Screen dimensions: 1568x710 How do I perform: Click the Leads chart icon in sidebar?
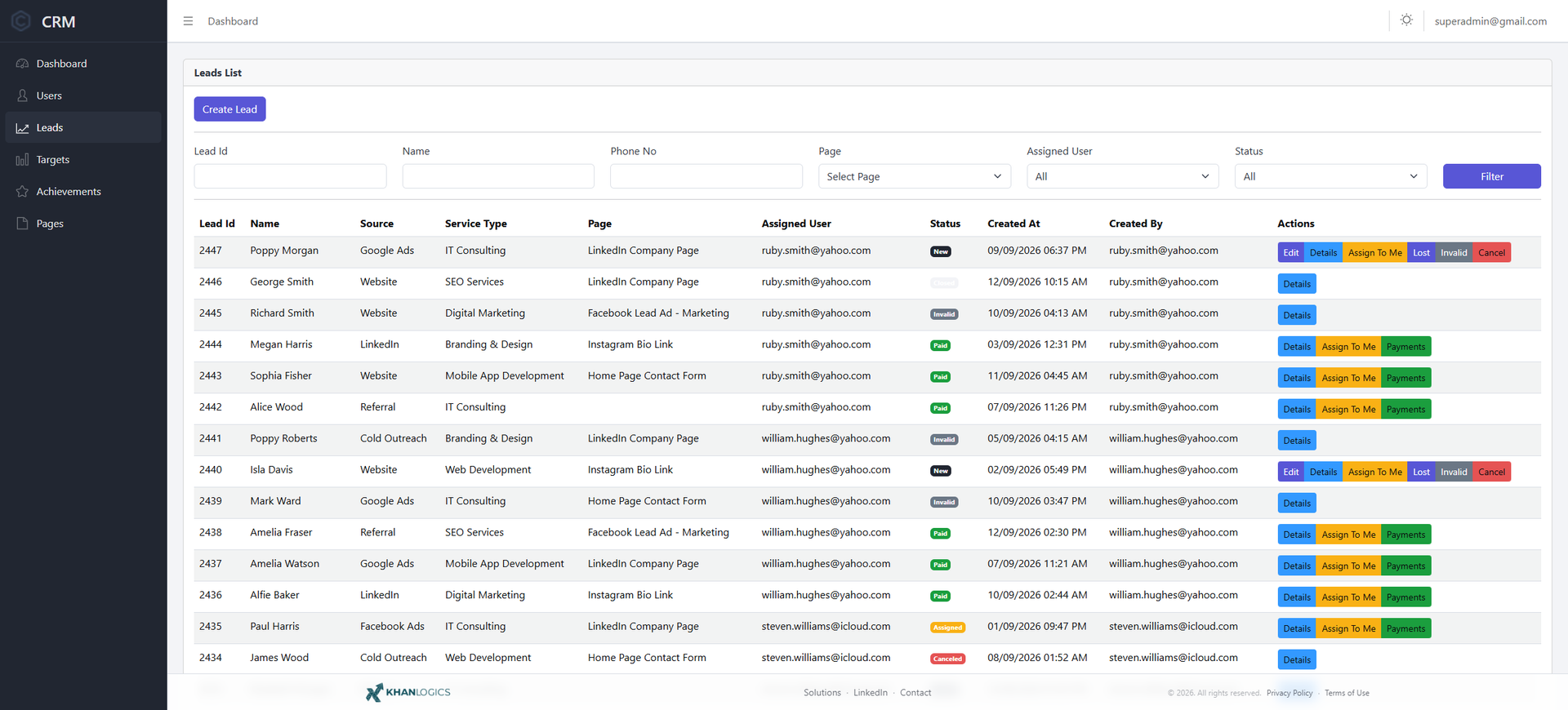[x=22, y=128]
